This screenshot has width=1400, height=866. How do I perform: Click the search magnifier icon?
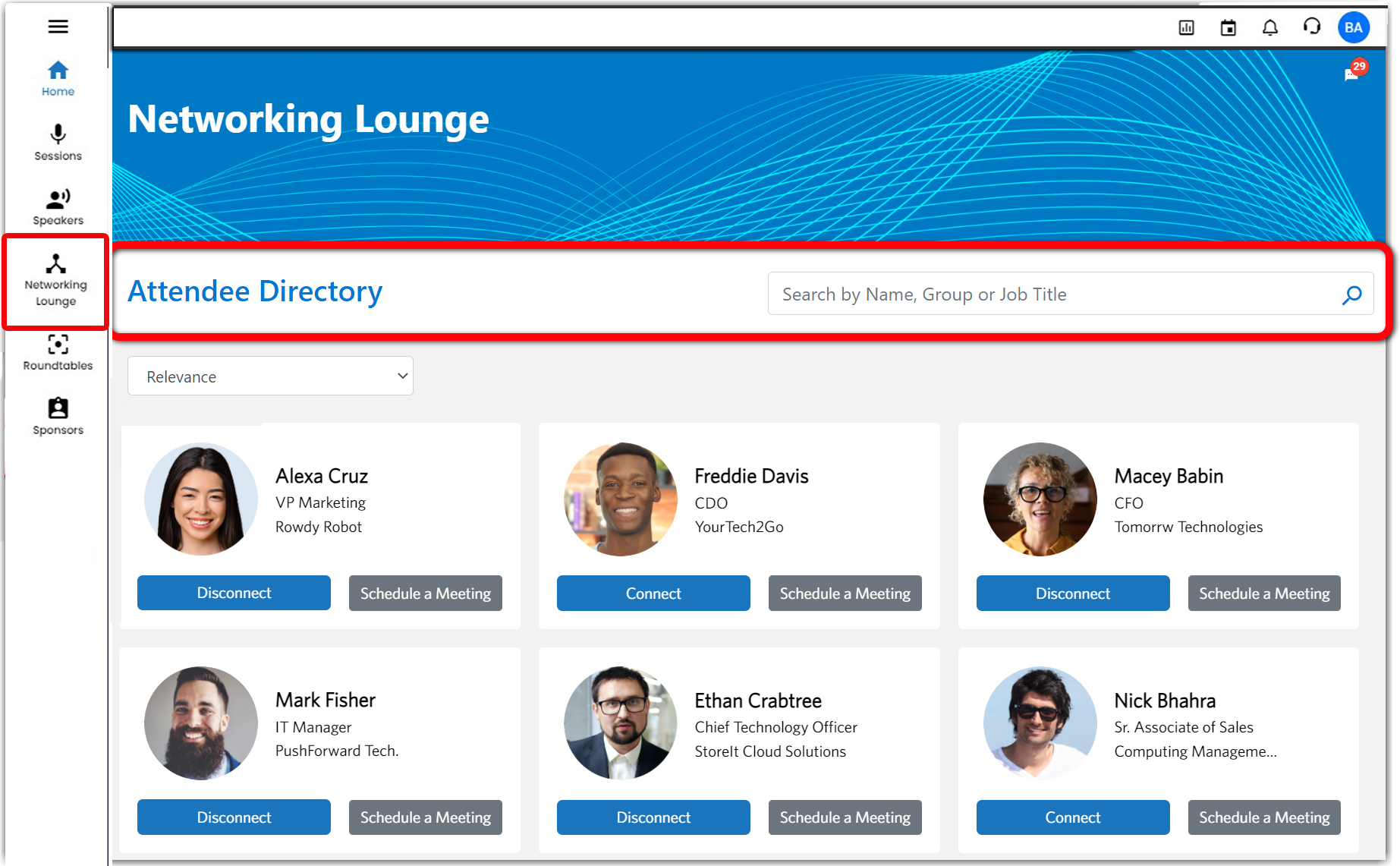point(1351,294)
